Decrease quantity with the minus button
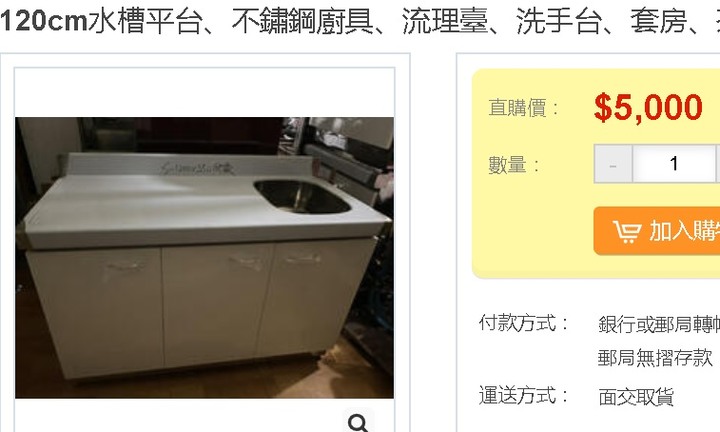720x432 pixels. (613, 164)
